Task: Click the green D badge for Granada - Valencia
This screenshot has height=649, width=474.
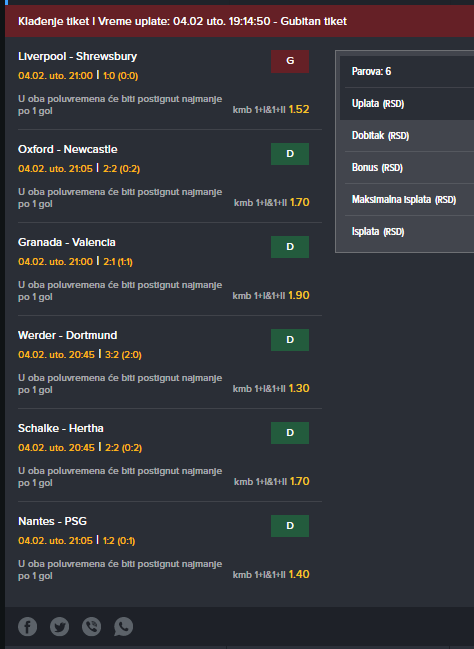Action: (x=290, y=247)
